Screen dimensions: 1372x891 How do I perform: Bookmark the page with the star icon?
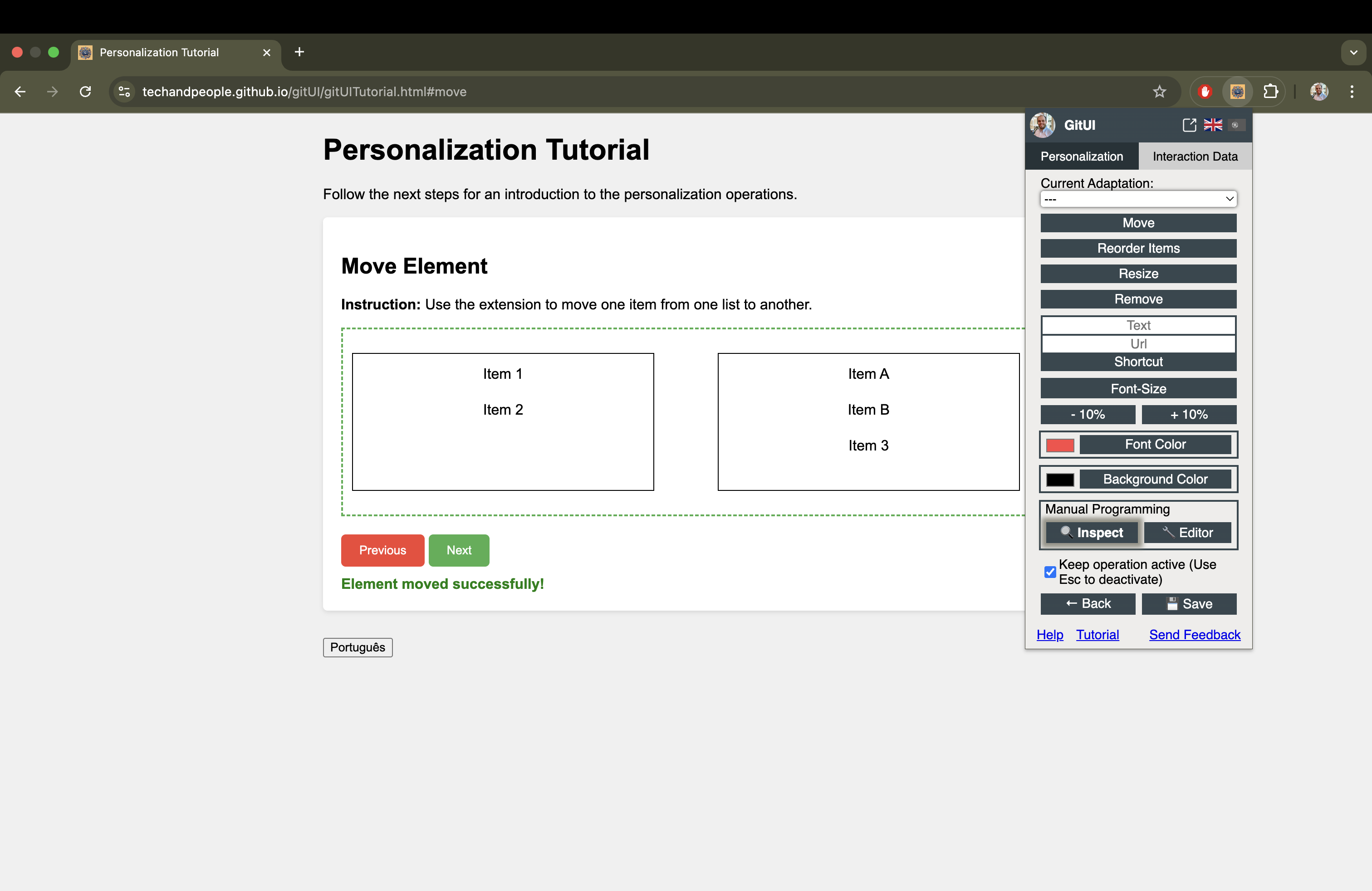pyautogui.click(x=1160, y=91)
